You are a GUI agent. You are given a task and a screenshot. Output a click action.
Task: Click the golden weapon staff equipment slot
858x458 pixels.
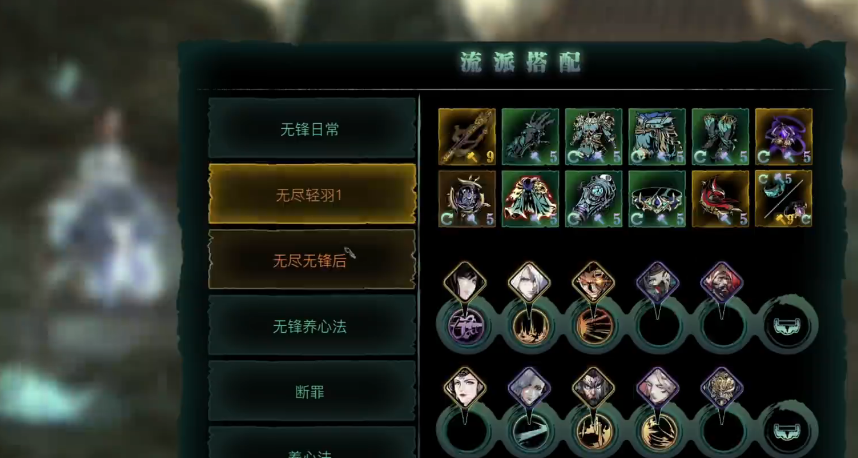tap(467, 136)
